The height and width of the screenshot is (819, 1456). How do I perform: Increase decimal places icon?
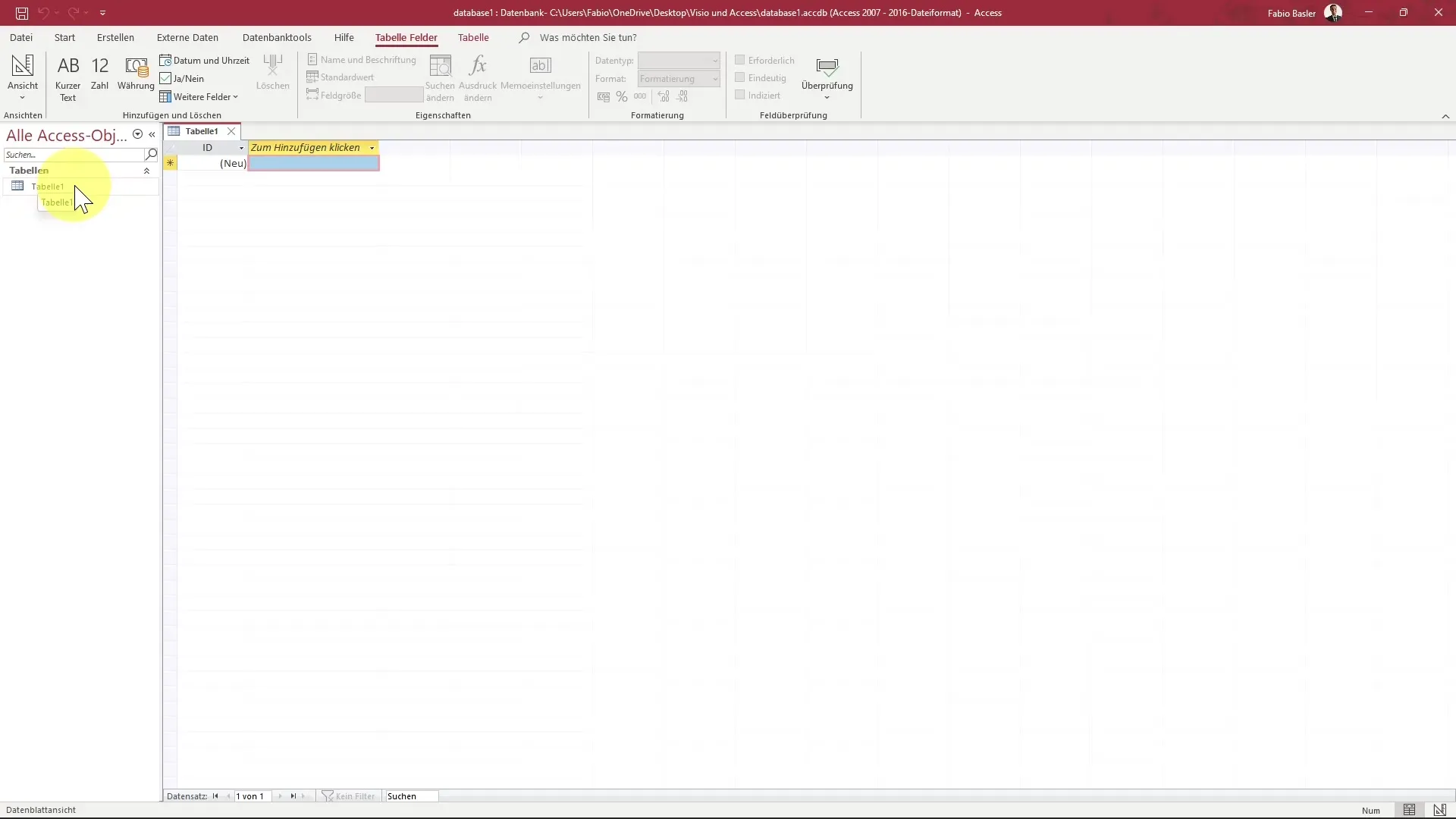pyautogui.click(x=664, y=96)
